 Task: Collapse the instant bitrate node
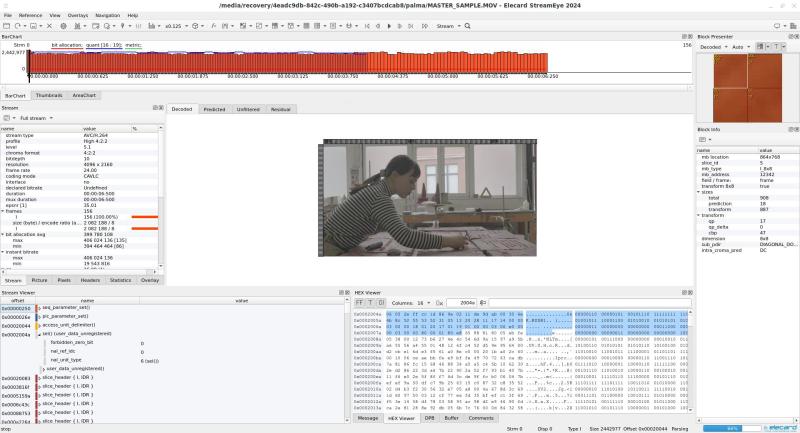3,252
